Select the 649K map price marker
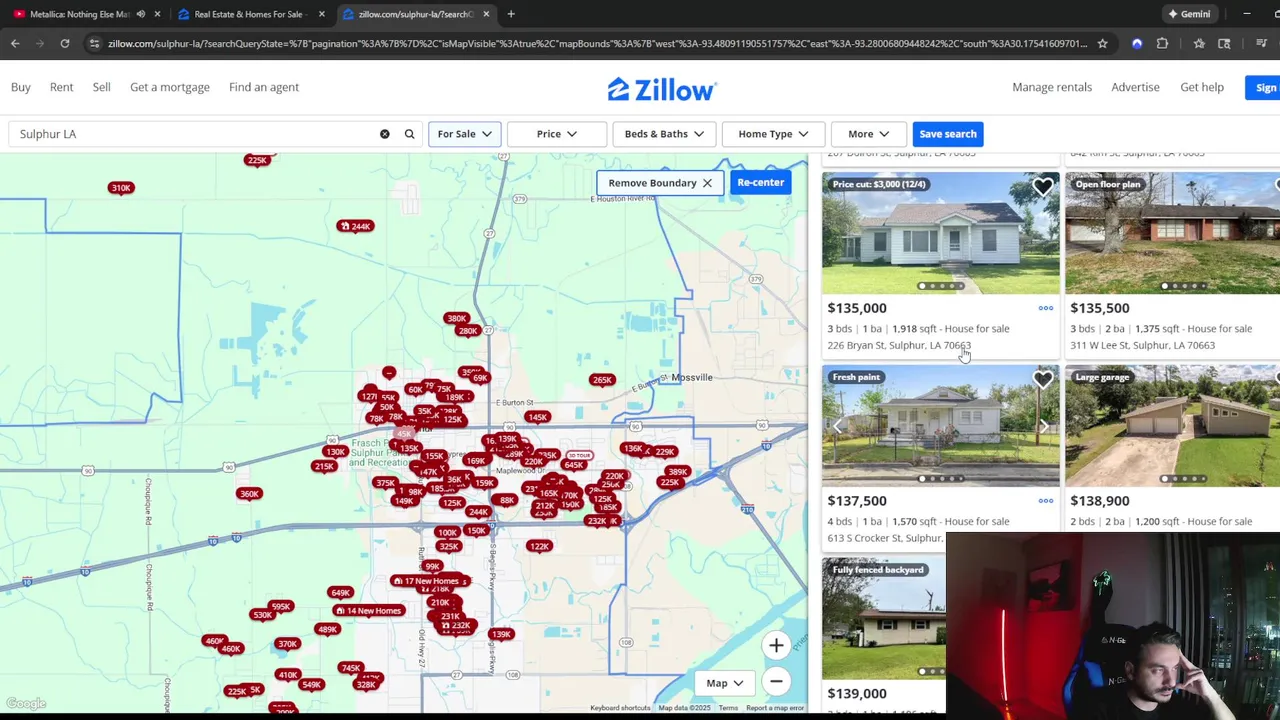1280x720 pixels. pyautogui.click(x=340, y=593)
